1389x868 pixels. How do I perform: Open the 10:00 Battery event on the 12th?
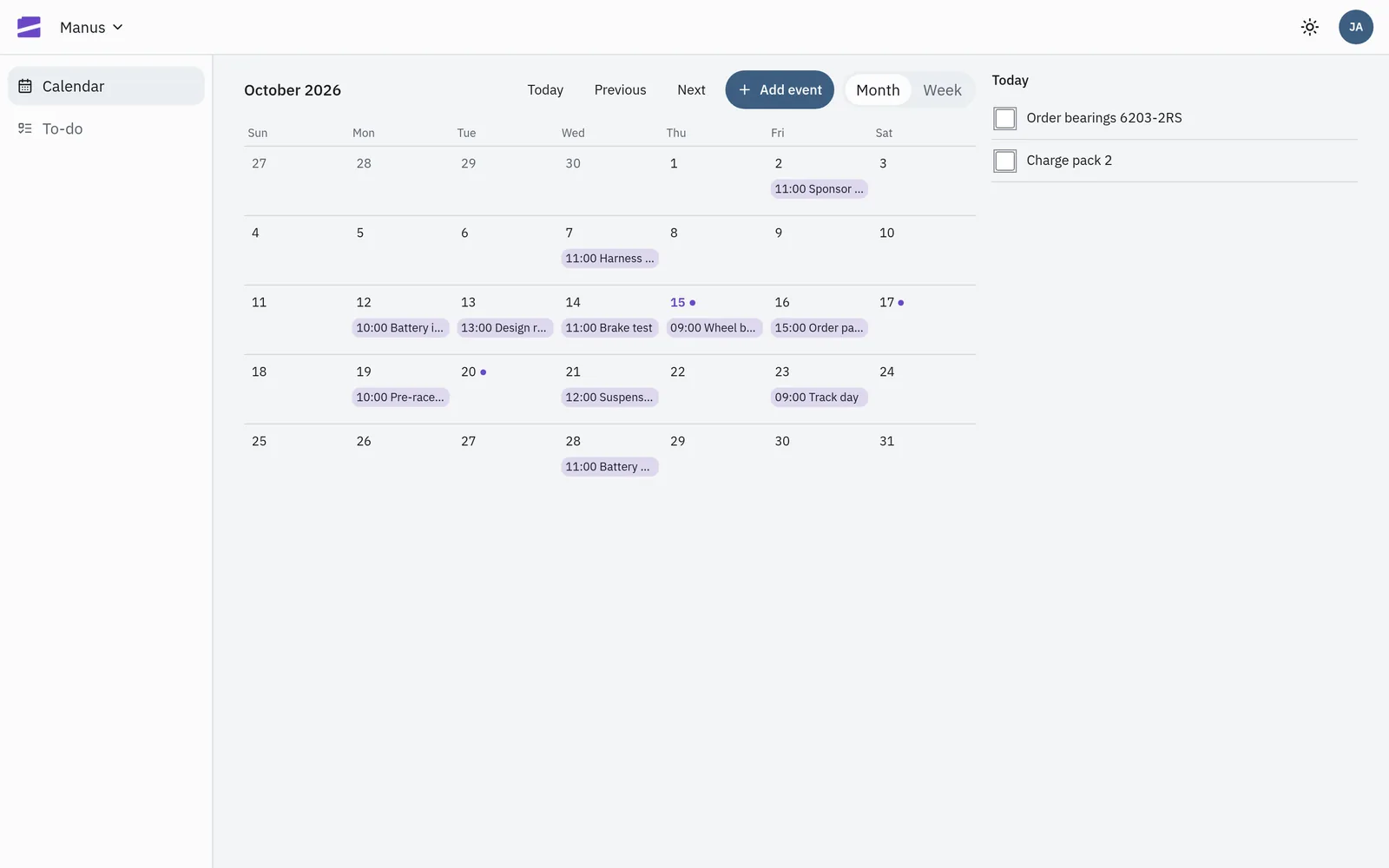pos(400,327)
